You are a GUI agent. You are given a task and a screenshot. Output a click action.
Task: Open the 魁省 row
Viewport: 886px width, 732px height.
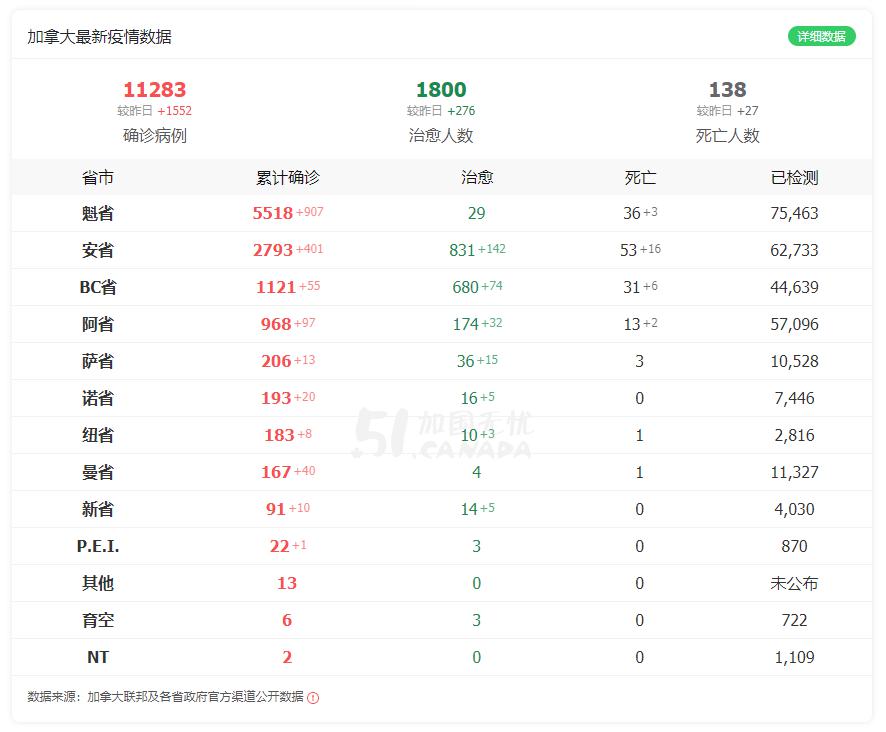tap(442, 213)
